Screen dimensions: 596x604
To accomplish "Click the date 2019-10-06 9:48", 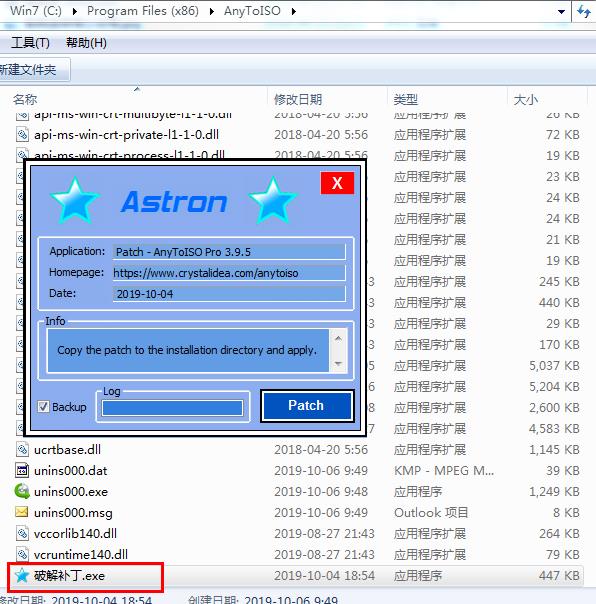I will [x=321, y=492].
